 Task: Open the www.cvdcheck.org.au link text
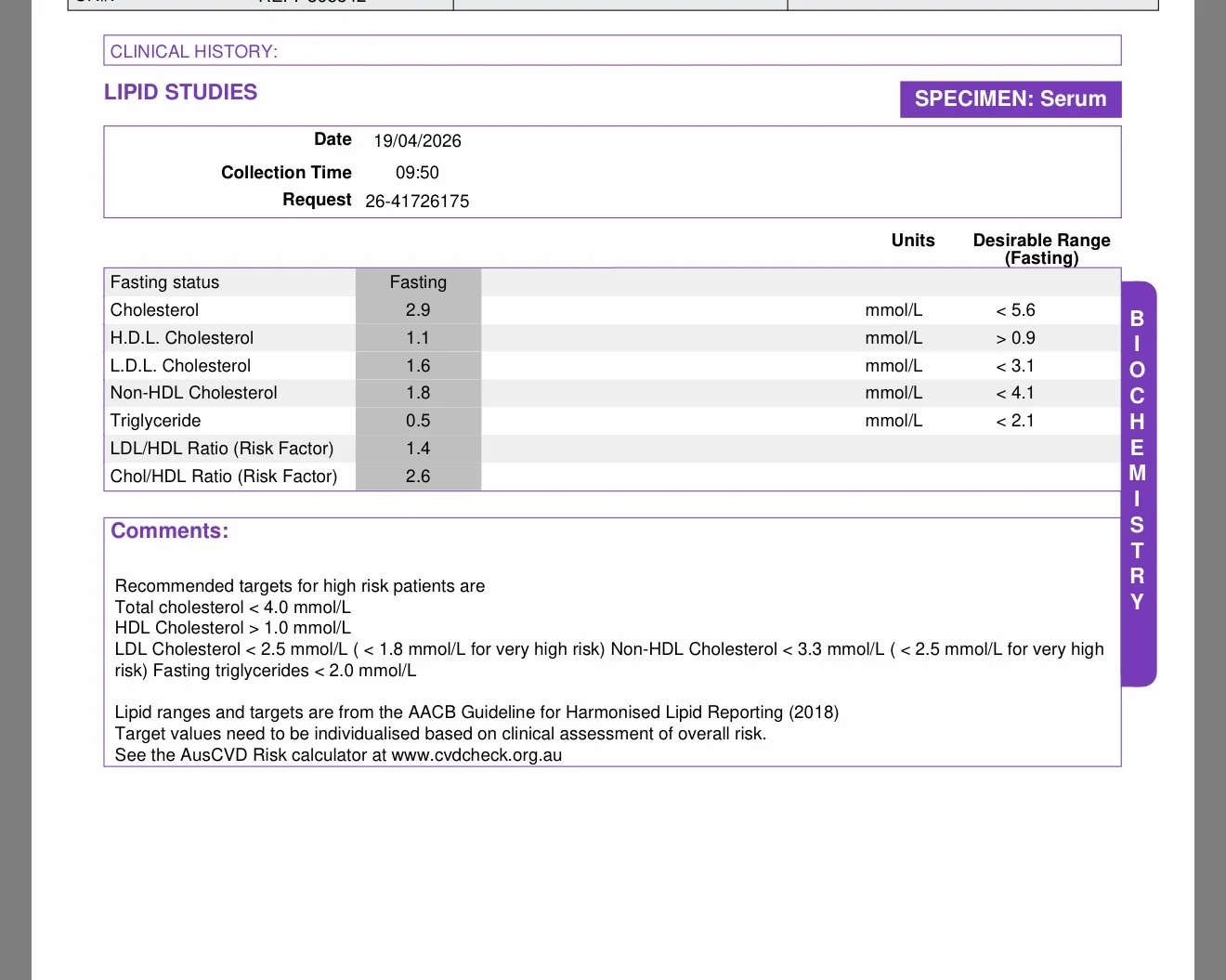tap(476, 755)
